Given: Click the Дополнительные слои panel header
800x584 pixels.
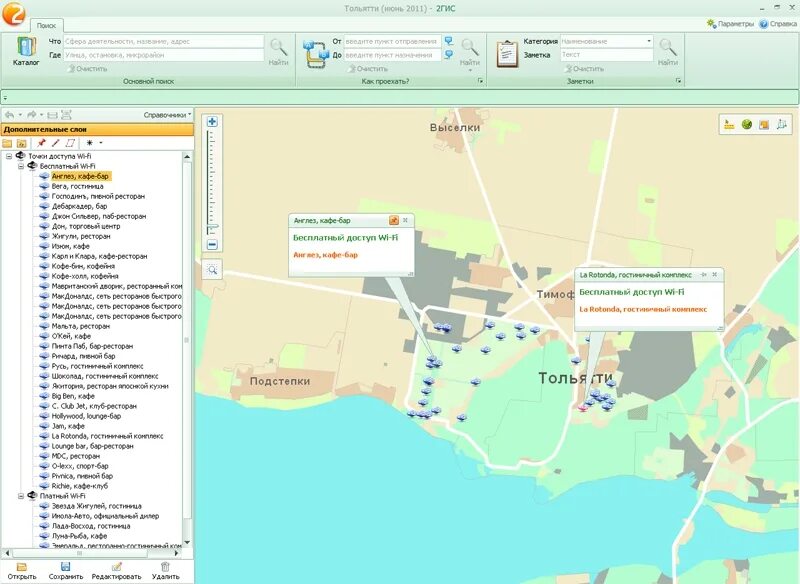Looking at the screenshot, I should tap(97, 130).
